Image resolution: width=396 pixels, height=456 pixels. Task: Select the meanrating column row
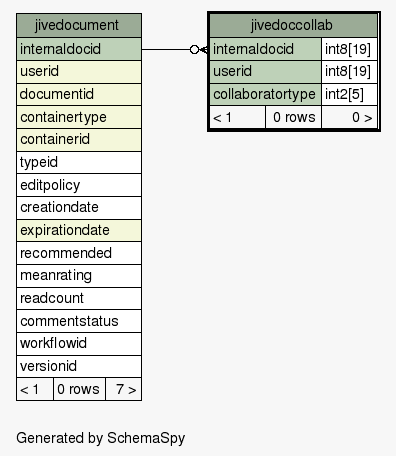(79, 276)
